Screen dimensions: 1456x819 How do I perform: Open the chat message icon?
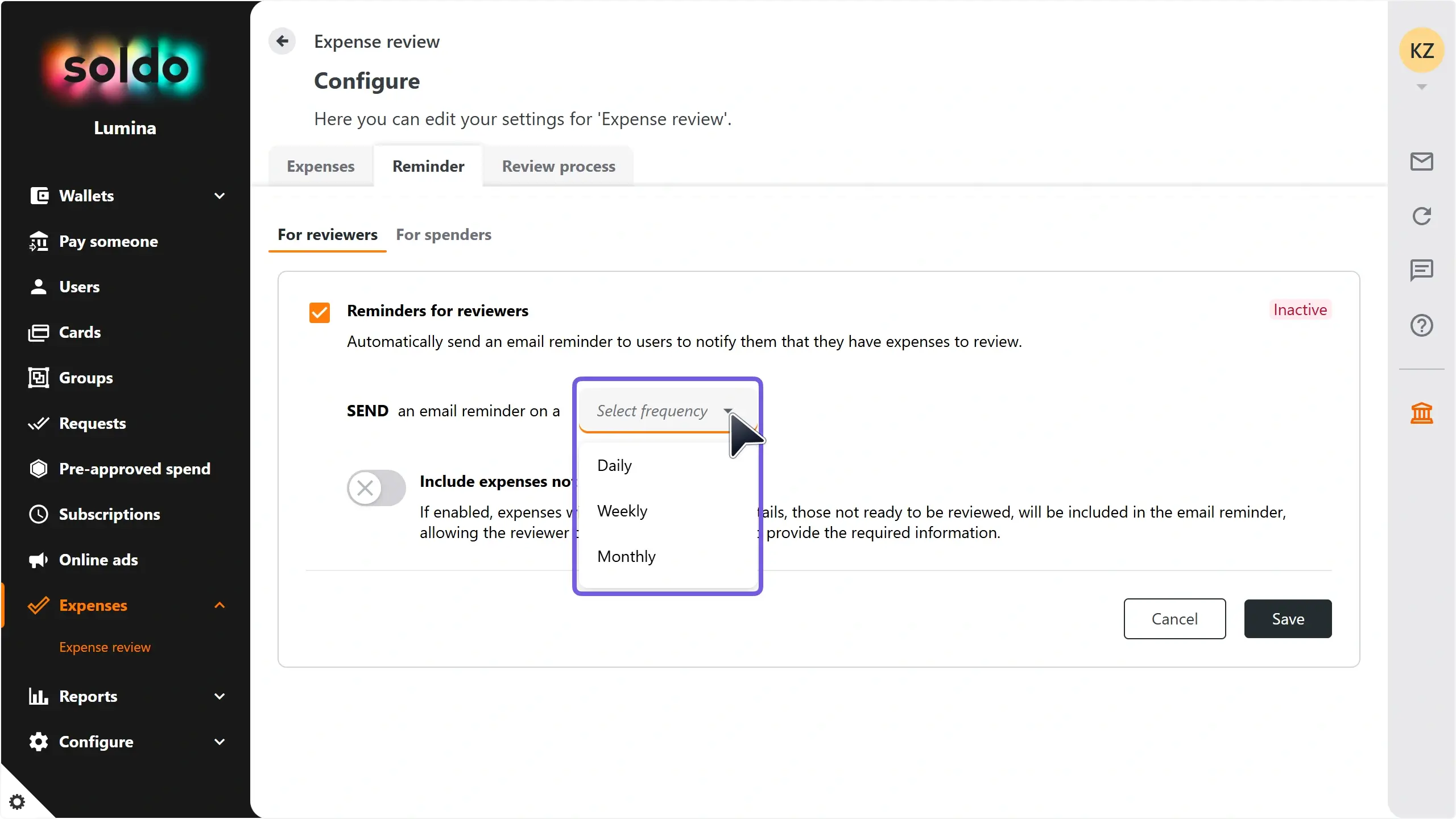(1421, 270)
